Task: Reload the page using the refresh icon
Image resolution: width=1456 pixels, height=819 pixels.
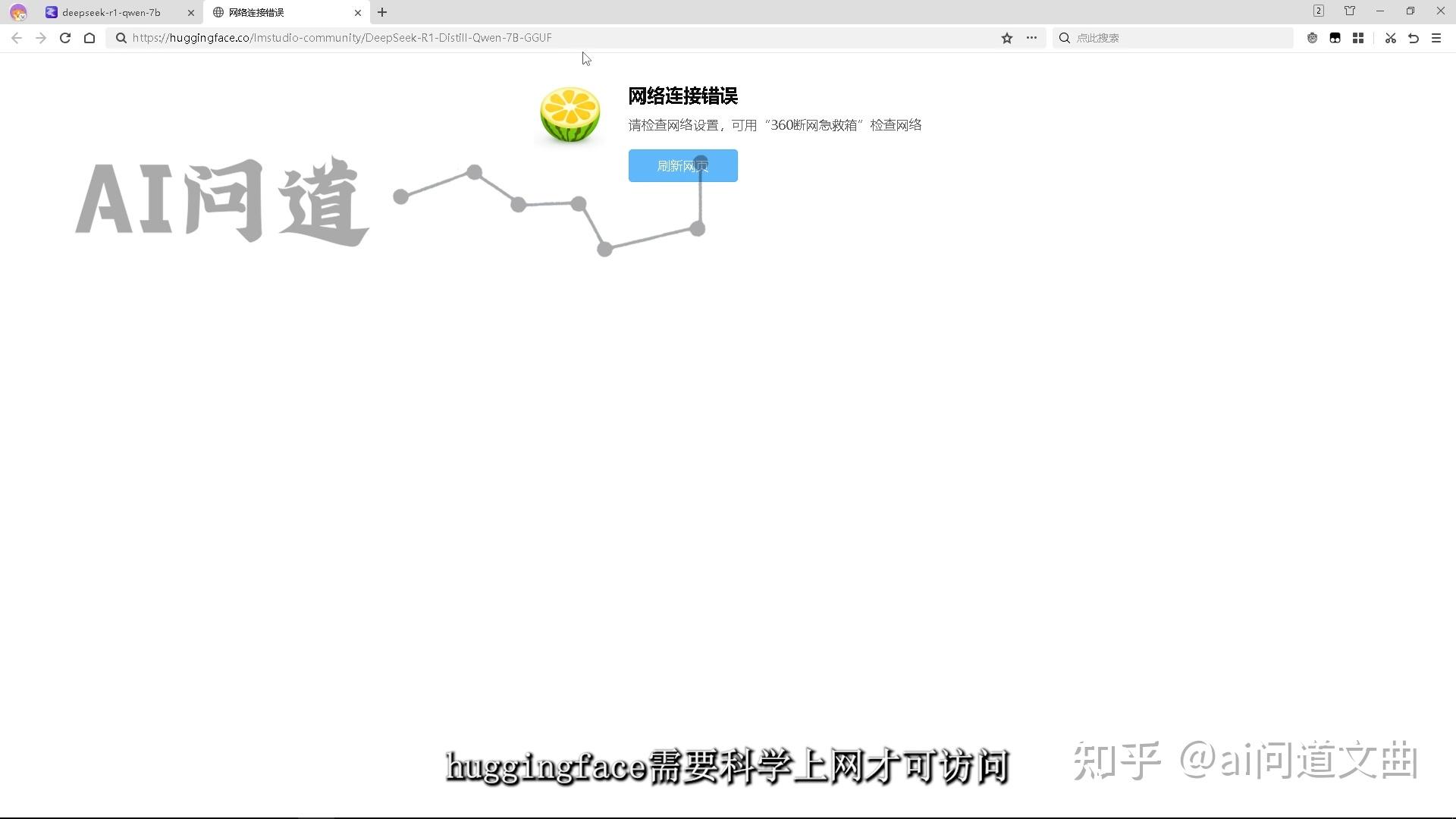Action: point(65,37)
